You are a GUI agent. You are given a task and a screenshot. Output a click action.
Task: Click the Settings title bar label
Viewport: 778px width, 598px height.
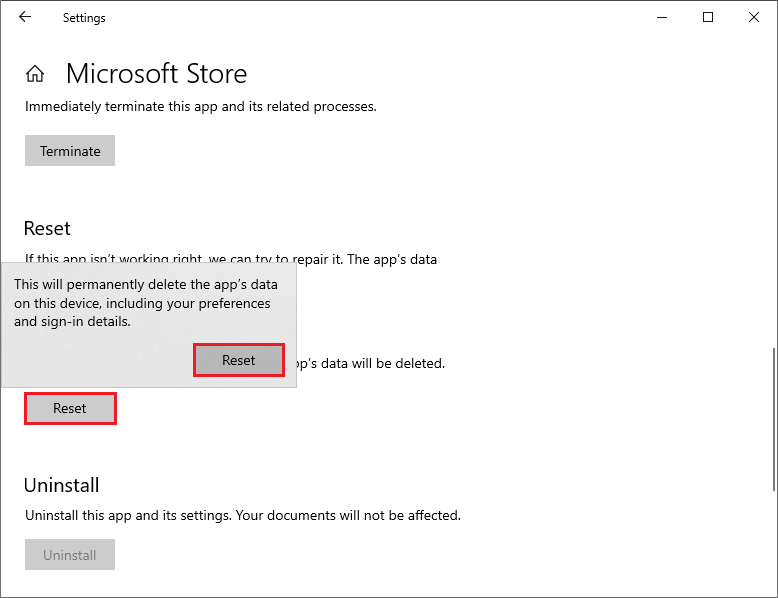84,18
